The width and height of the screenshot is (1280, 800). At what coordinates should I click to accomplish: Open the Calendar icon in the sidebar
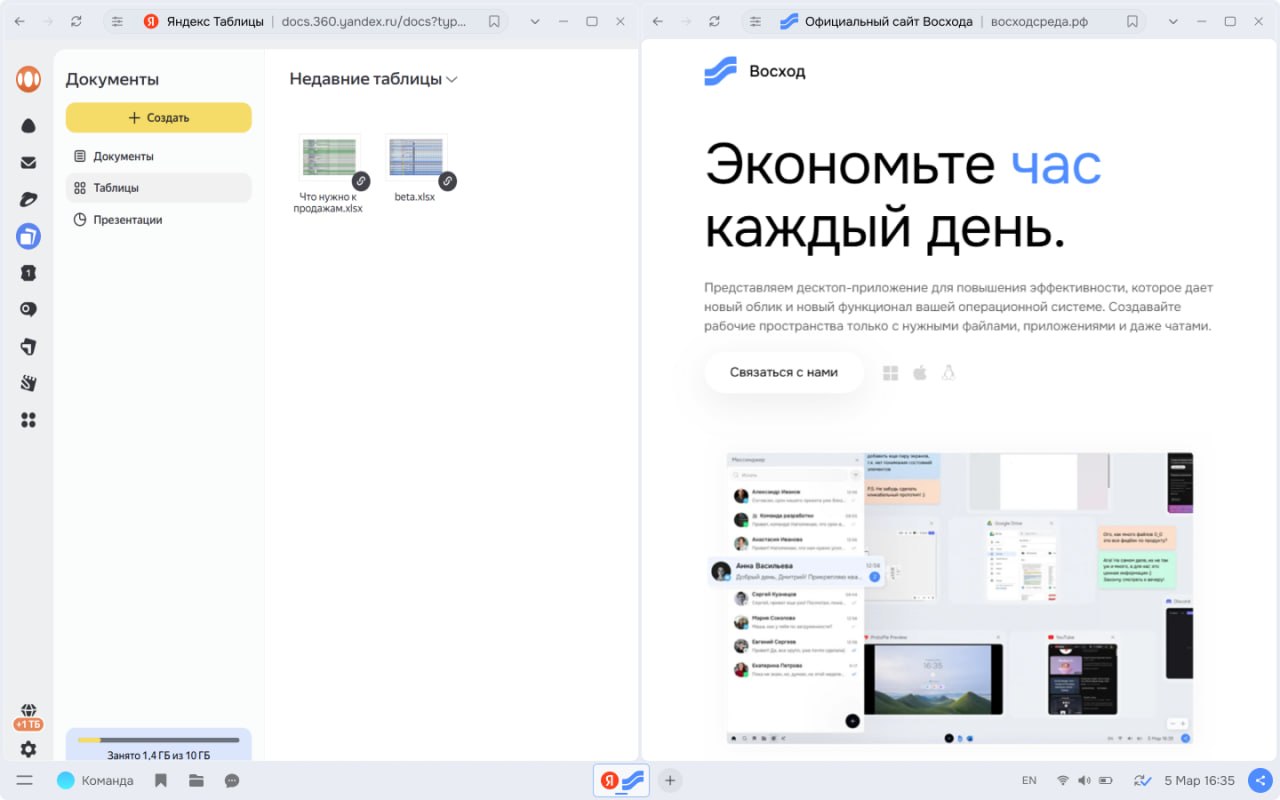[x=28, y=273]
